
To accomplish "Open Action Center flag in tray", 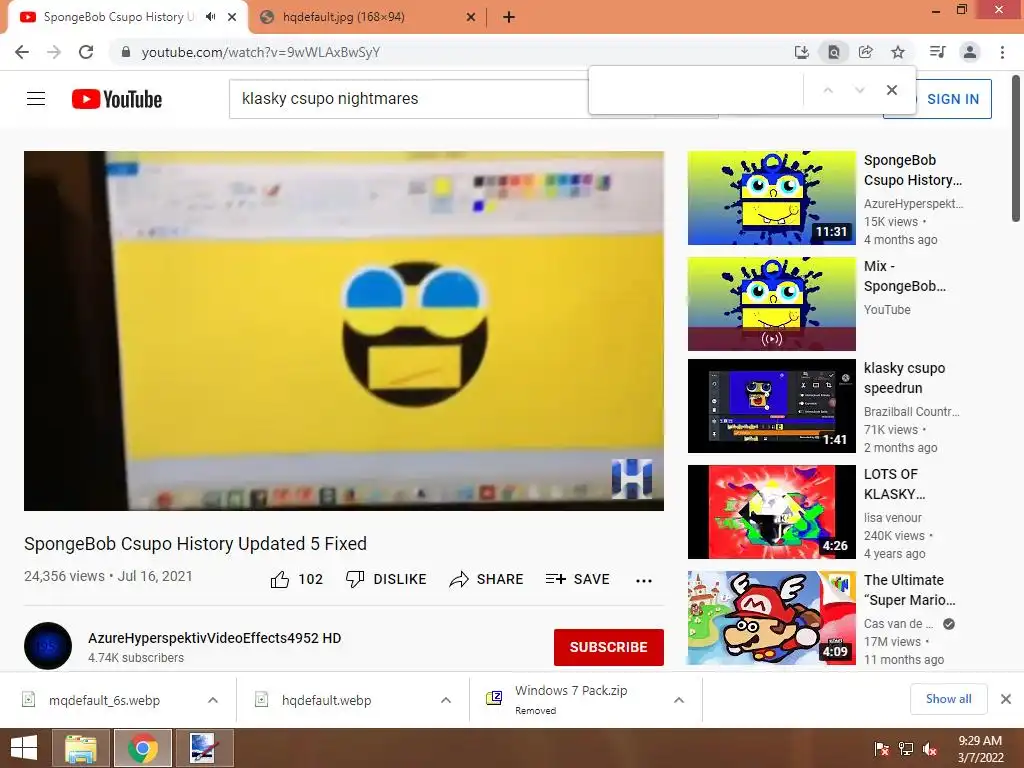I will 881,748.
